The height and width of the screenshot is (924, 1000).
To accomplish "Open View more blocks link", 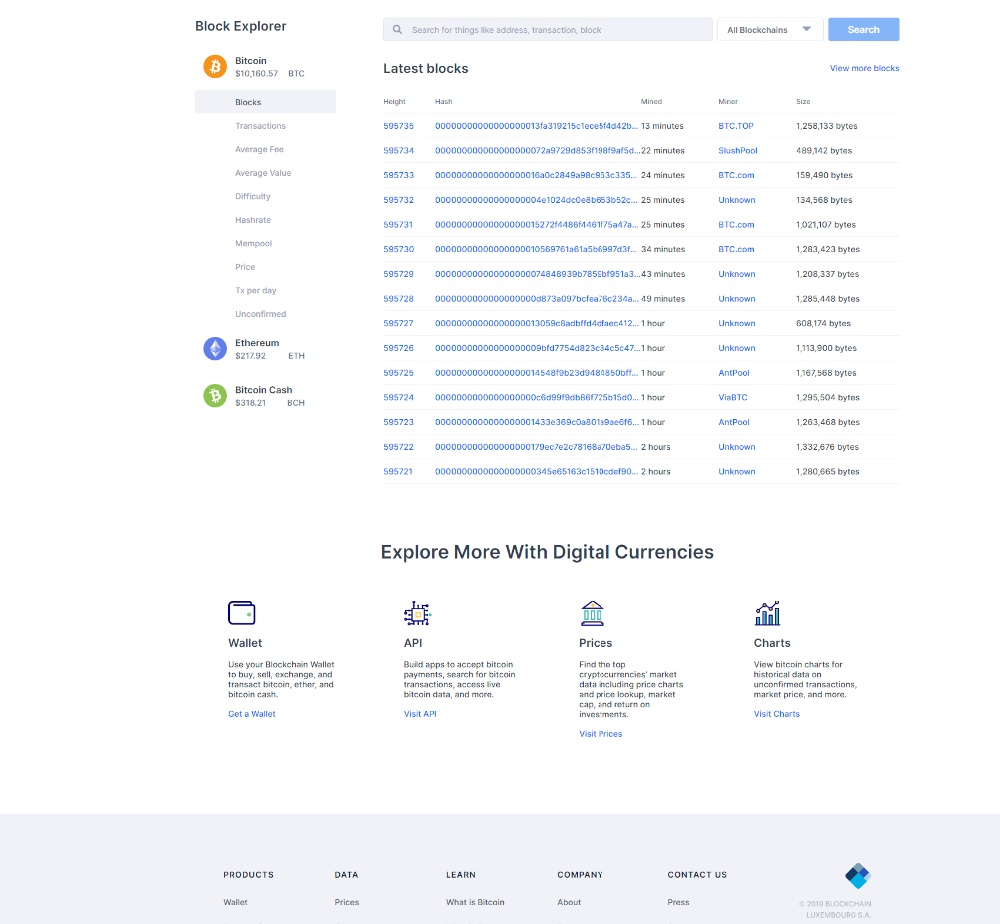I will tap(864, 68).
